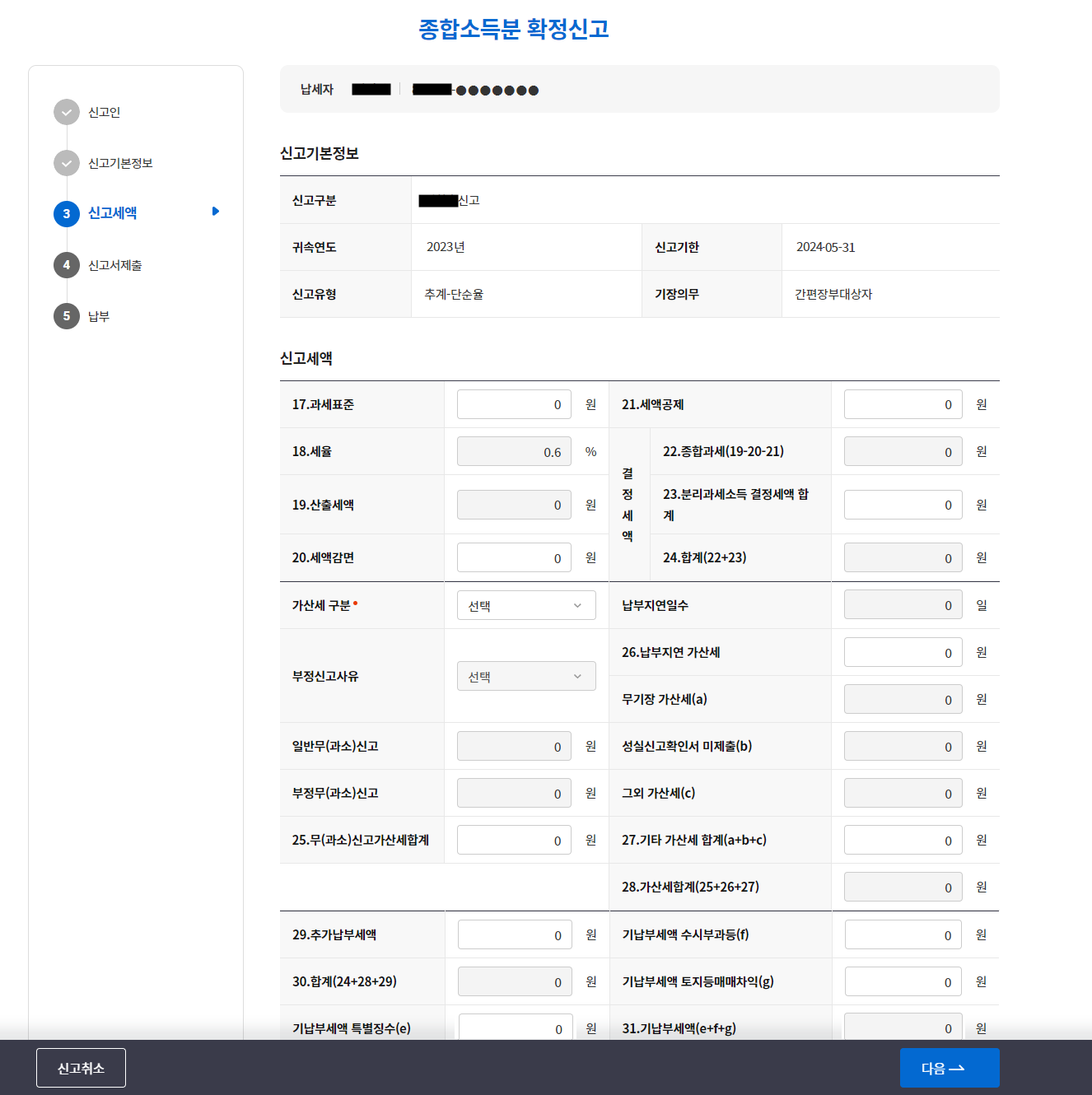Click the 그외 가산세(c) field
Viewport: 1092px width, 1095px height.
pos(903,793)
